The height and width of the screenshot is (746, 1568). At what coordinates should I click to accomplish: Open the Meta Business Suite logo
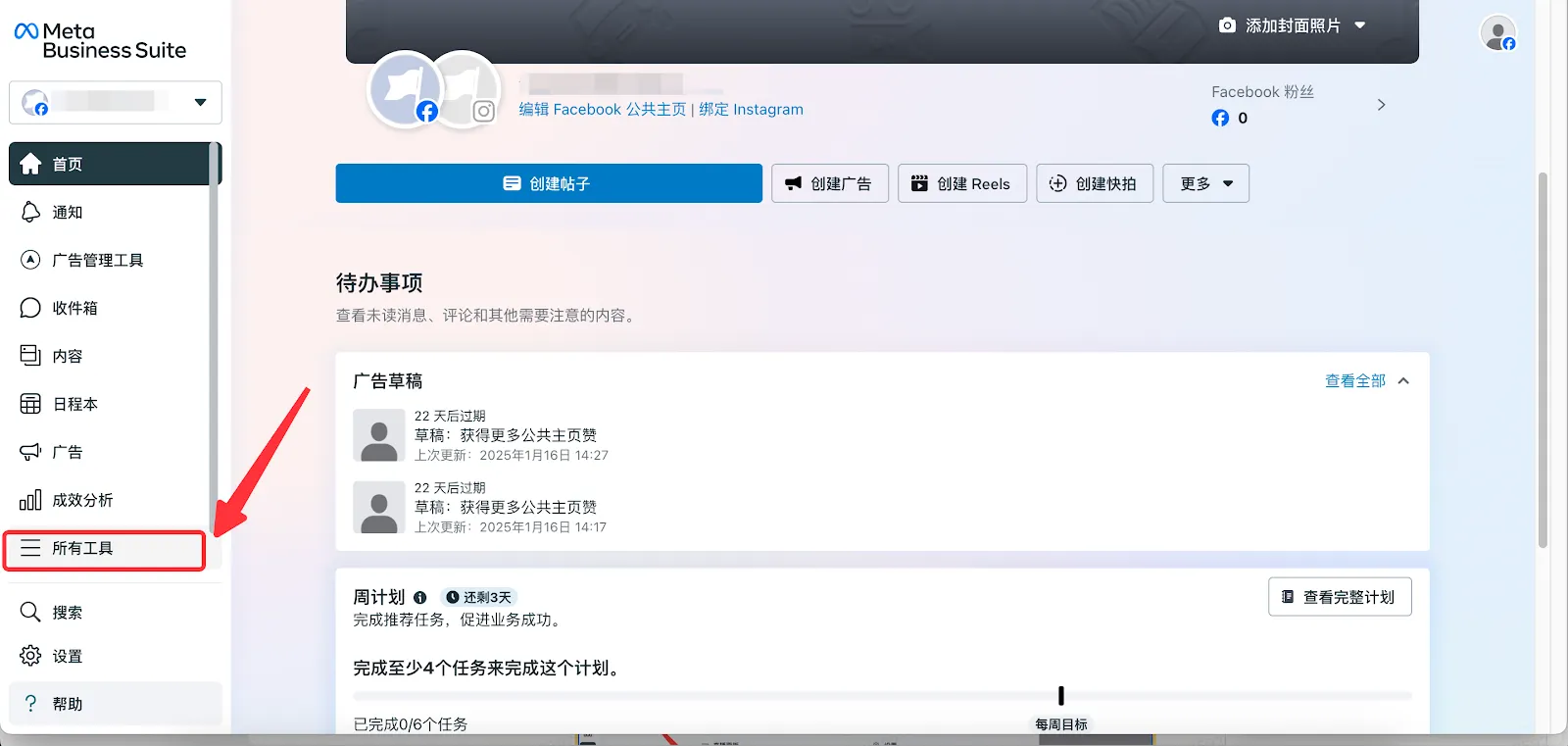tap(100, 40)
